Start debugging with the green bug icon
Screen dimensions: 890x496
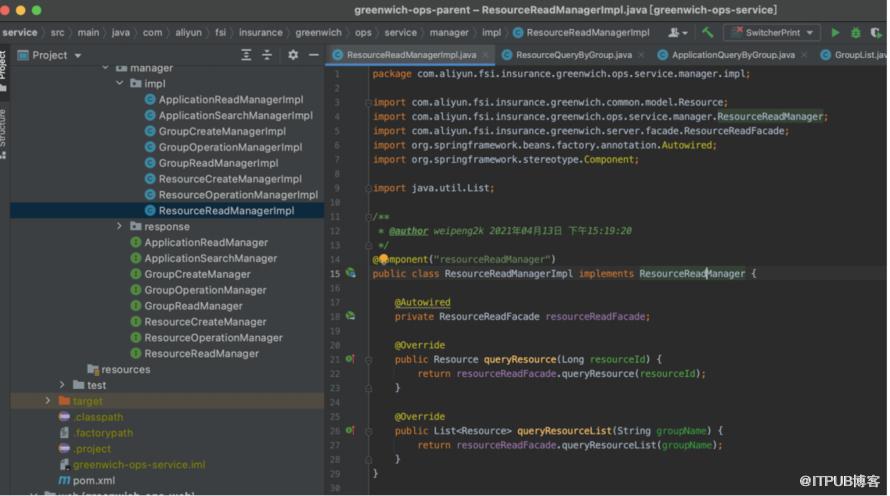(855, 33)
